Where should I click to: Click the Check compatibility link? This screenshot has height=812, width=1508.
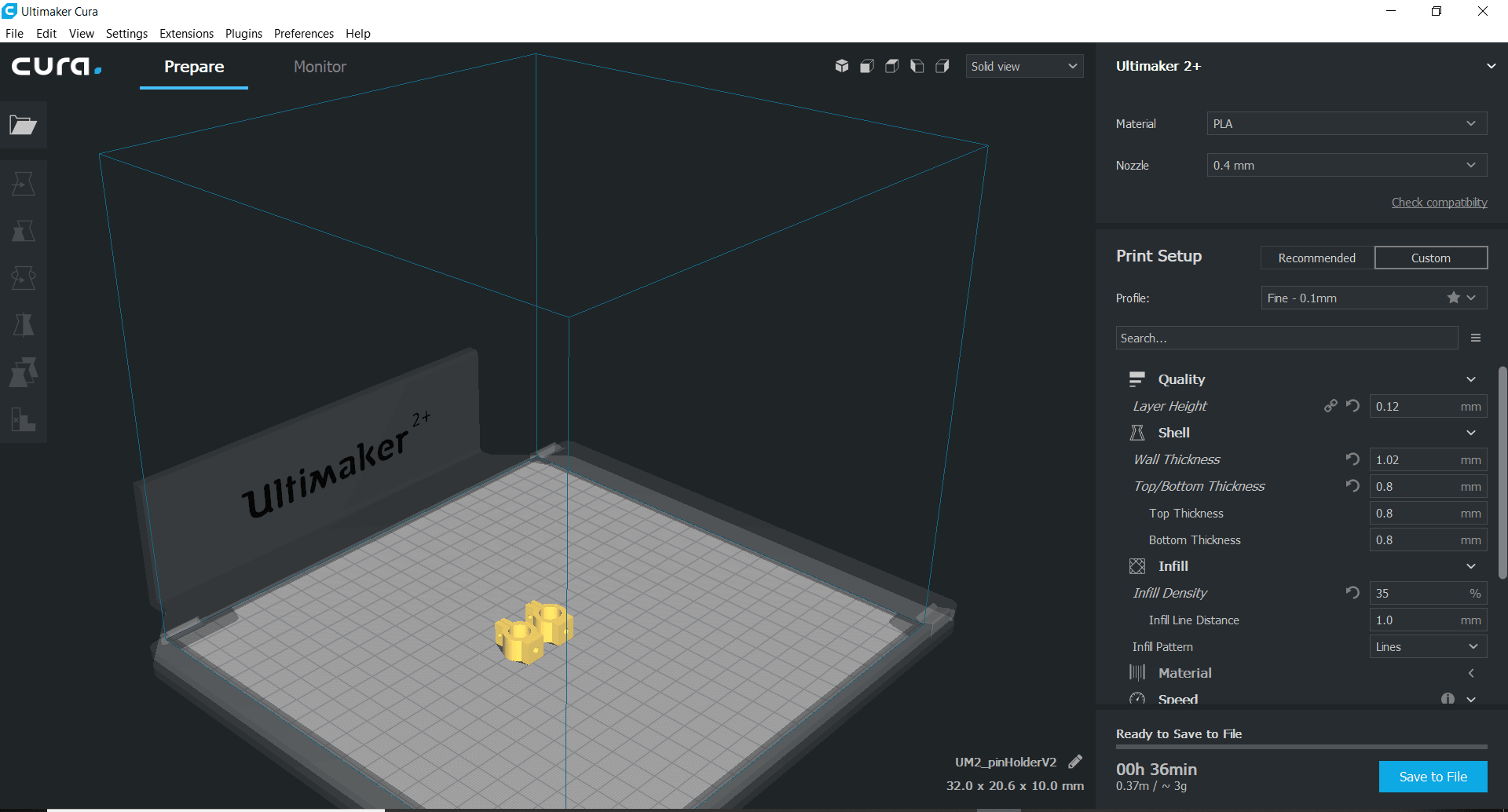tap(1439, 203)
